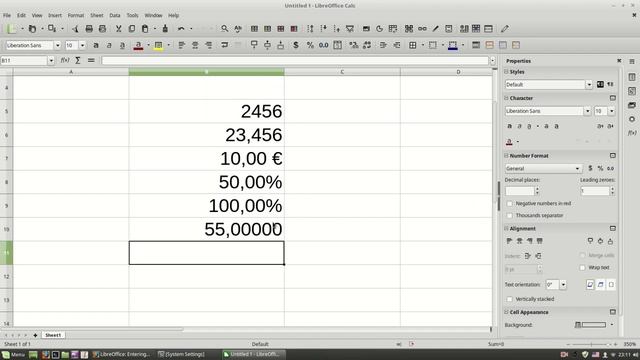Collapse the Number Format section

click(507, 156)
